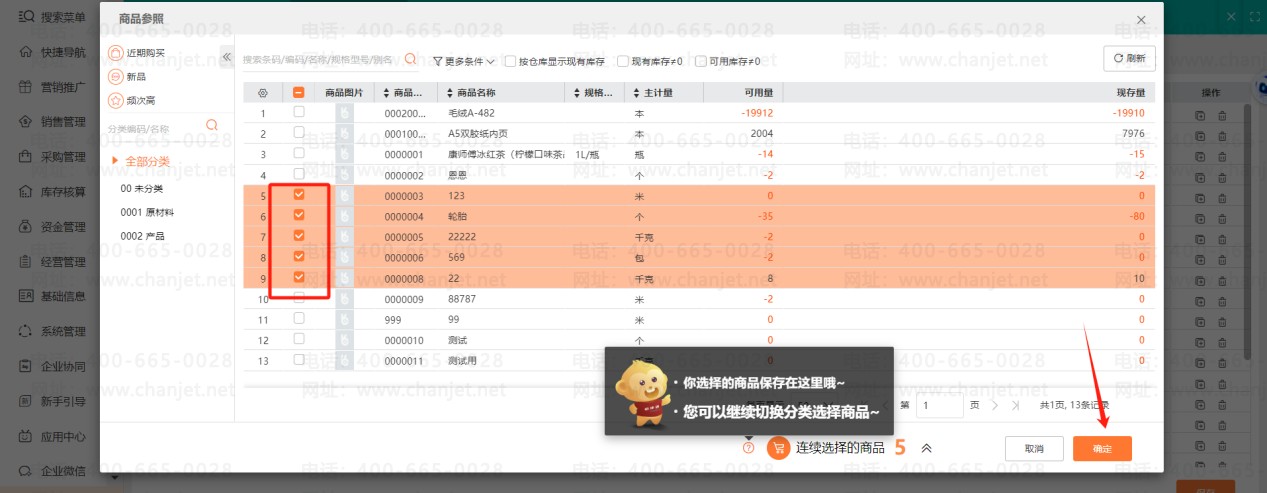1267x493 pixels.
Task: Click the 系统管理 sidebar icon
Action: pyautogui.click(x=27, y=331)
